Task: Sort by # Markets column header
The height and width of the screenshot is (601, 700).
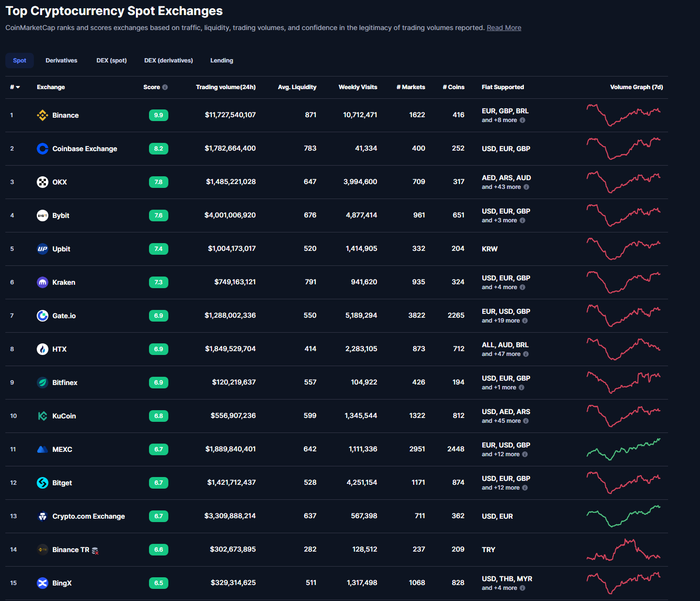Action: [x=411, y=87]
